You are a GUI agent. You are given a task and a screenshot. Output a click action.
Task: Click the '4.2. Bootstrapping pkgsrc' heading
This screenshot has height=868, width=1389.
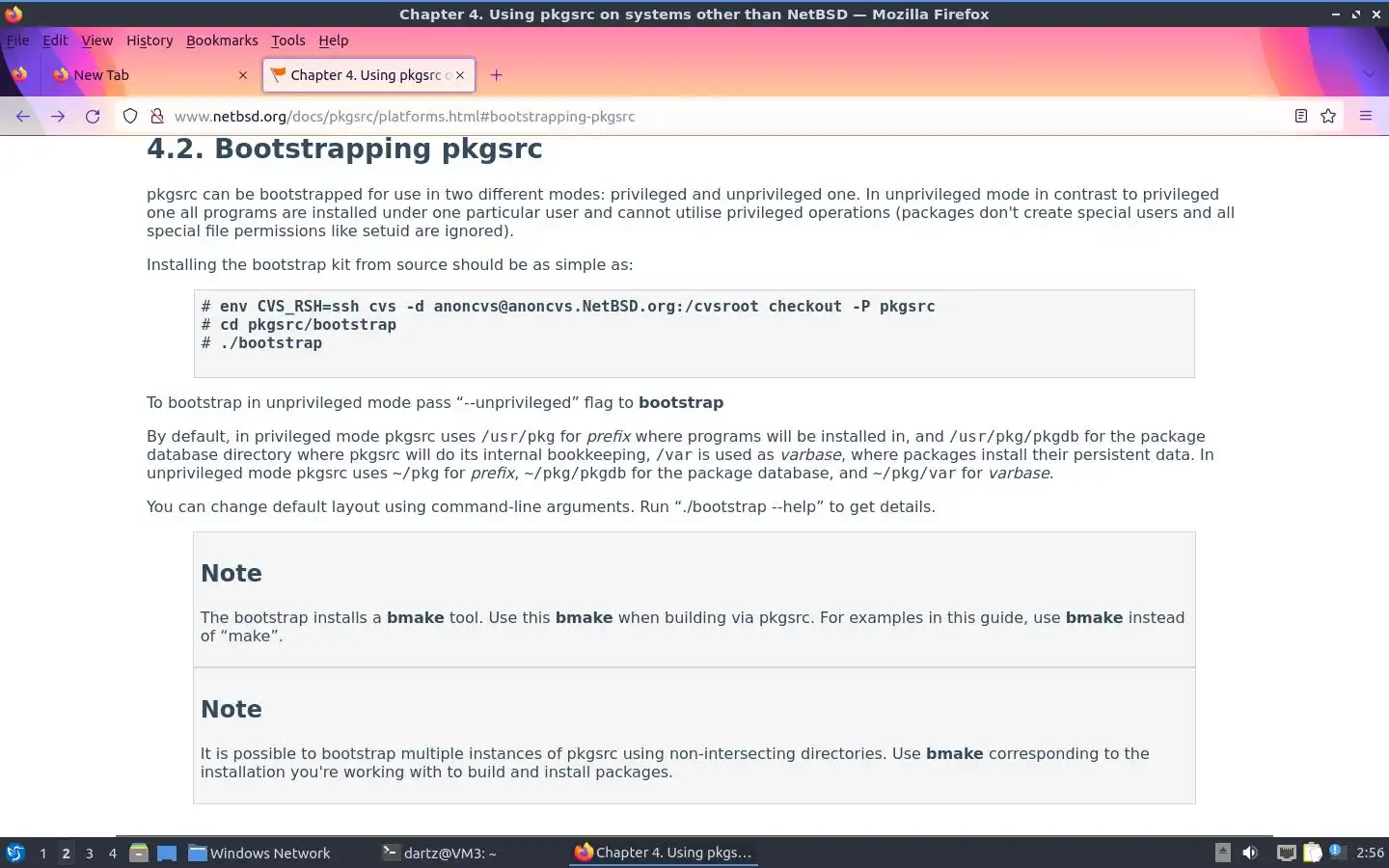(x=344, y=149)
